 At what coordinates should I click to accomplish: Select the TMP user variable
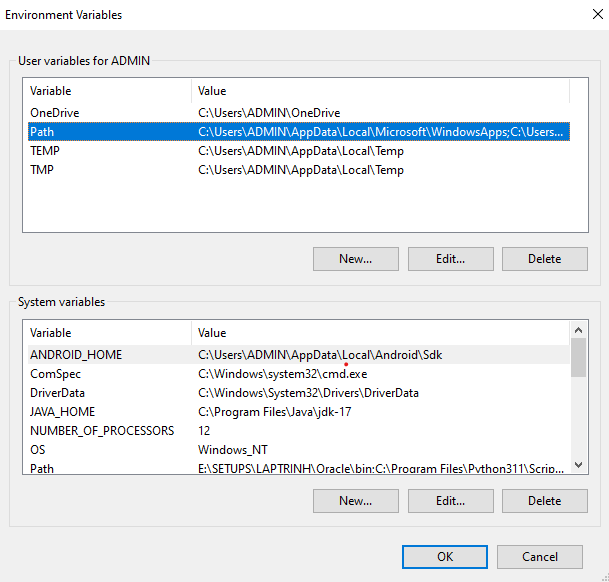pyautogui.click(x=42, y=170)
